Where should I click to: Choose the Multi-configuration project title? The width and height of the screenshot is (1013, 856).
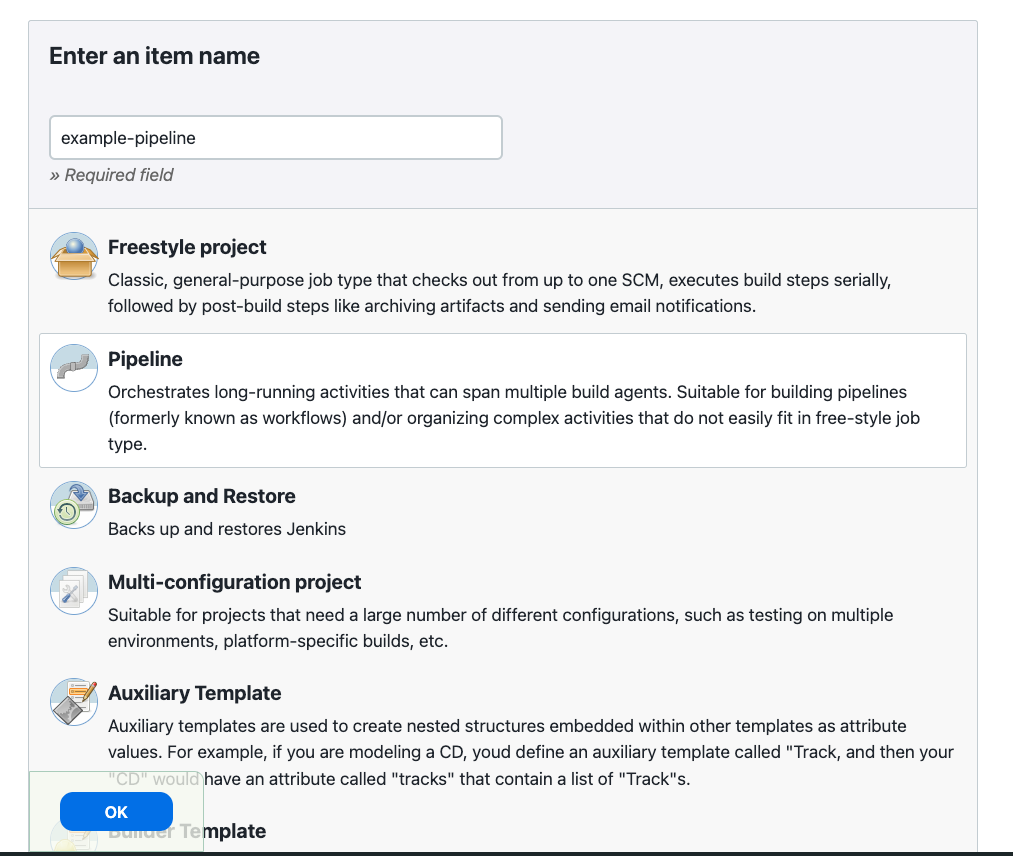235,582
